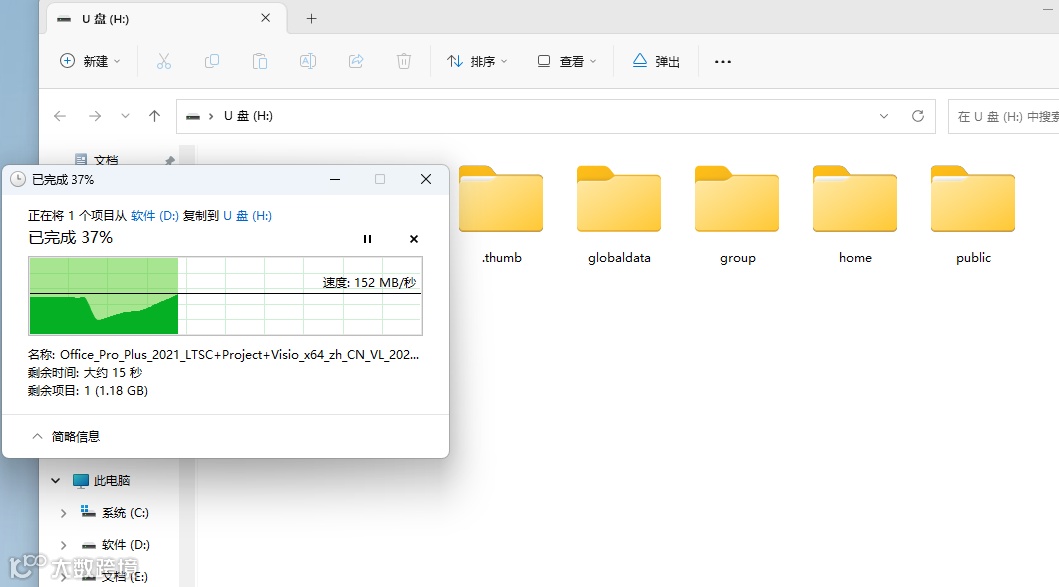Click the Delete trash can icon

(x=404, y=61)
